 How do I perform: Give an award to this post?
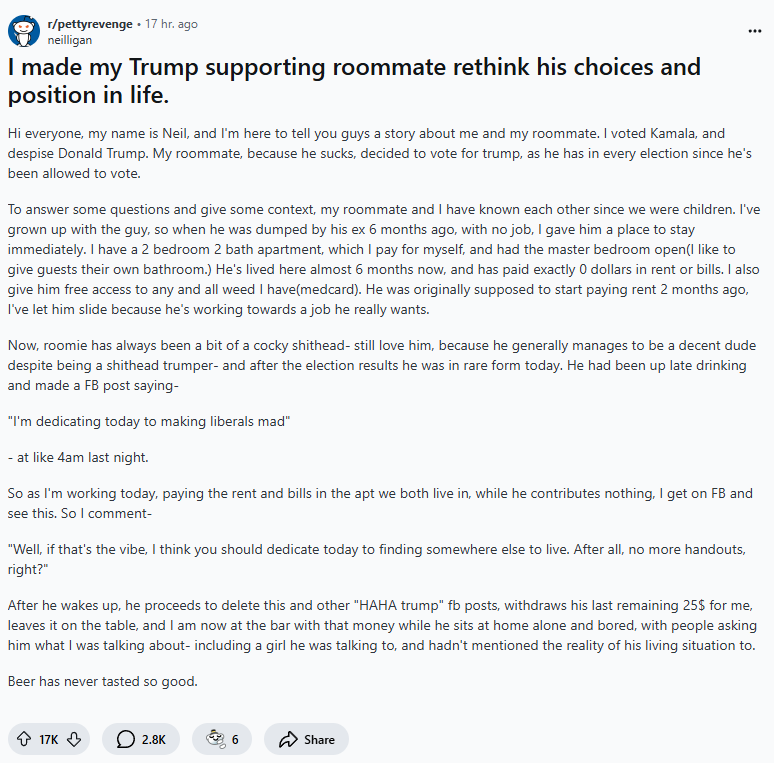[x=213, y=739]
